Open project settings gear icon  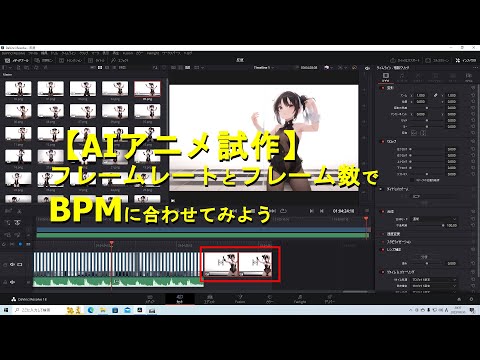[471, 299]
